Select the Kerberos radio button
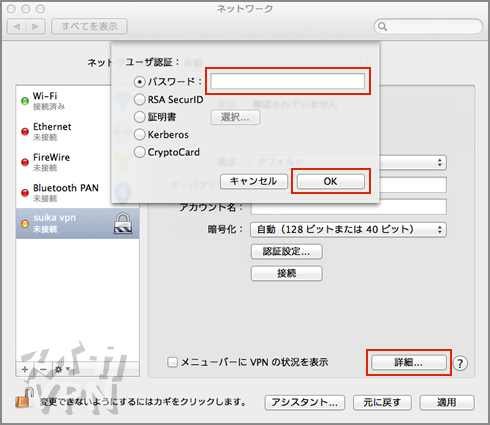 (x=140, y=134)
